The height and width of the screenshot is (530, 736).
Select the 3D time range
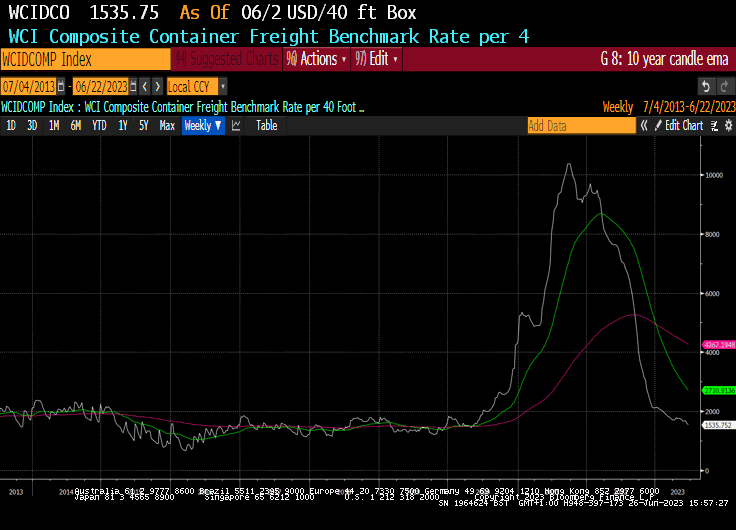(x=32, y=125)
